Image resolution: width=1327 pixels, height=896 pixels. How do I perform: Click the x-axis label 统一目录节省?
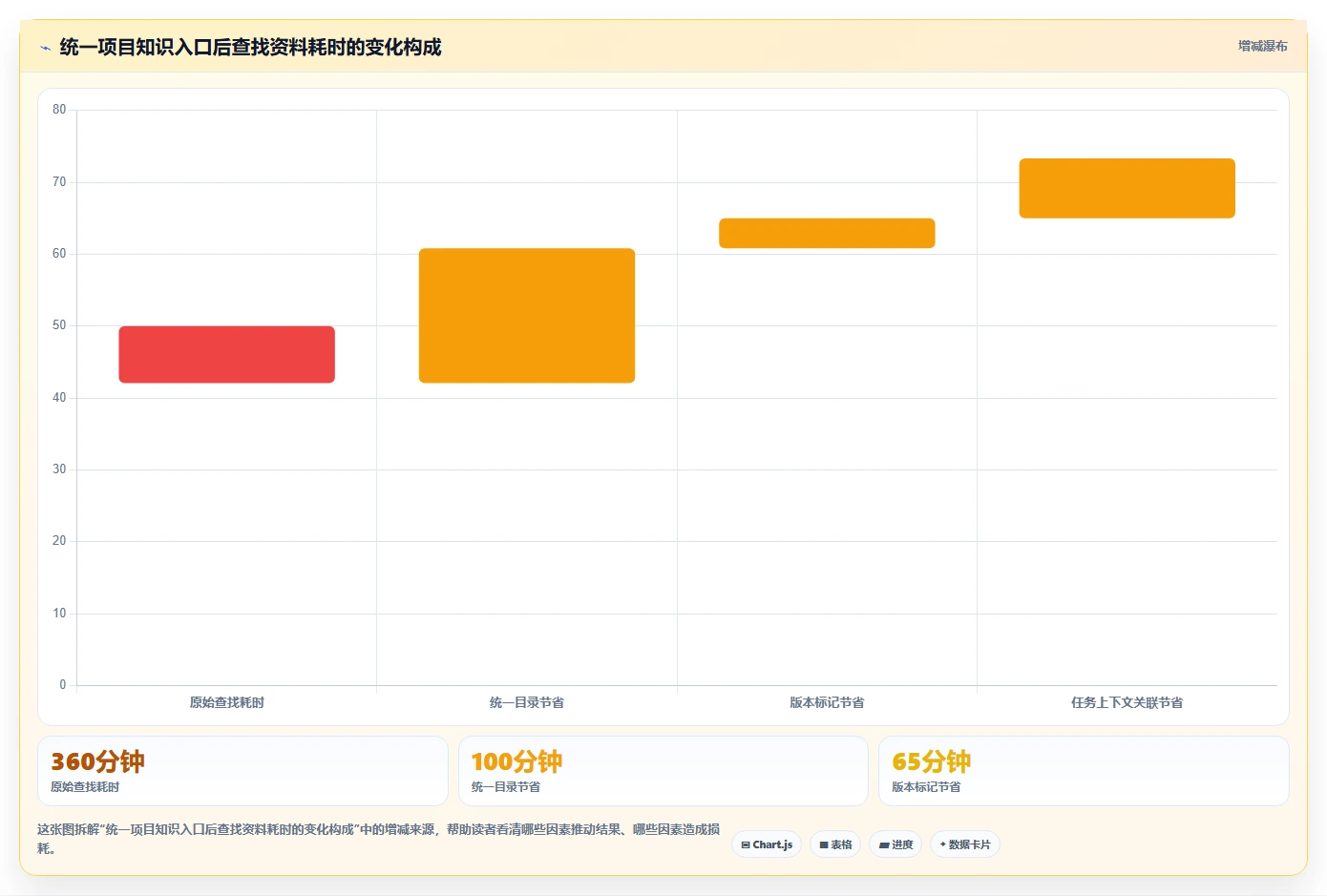pyautogui.click(x=527, y=702)
